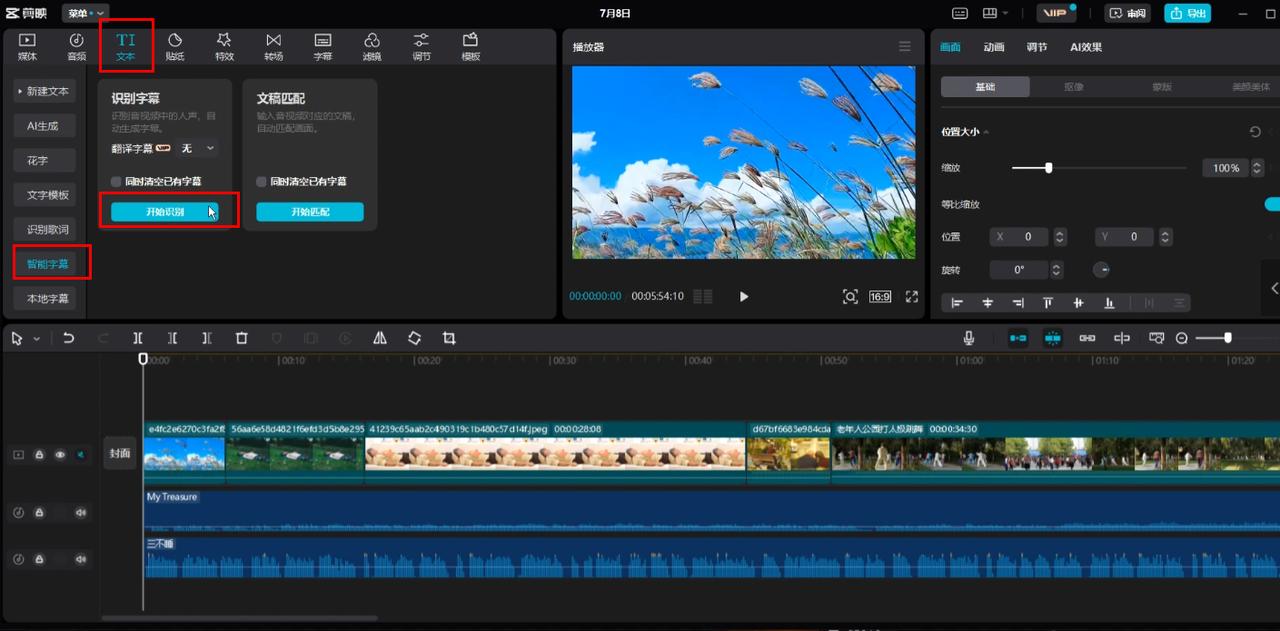
Task: Click the undo arrow icon
Action: click(x=68, y=339)
